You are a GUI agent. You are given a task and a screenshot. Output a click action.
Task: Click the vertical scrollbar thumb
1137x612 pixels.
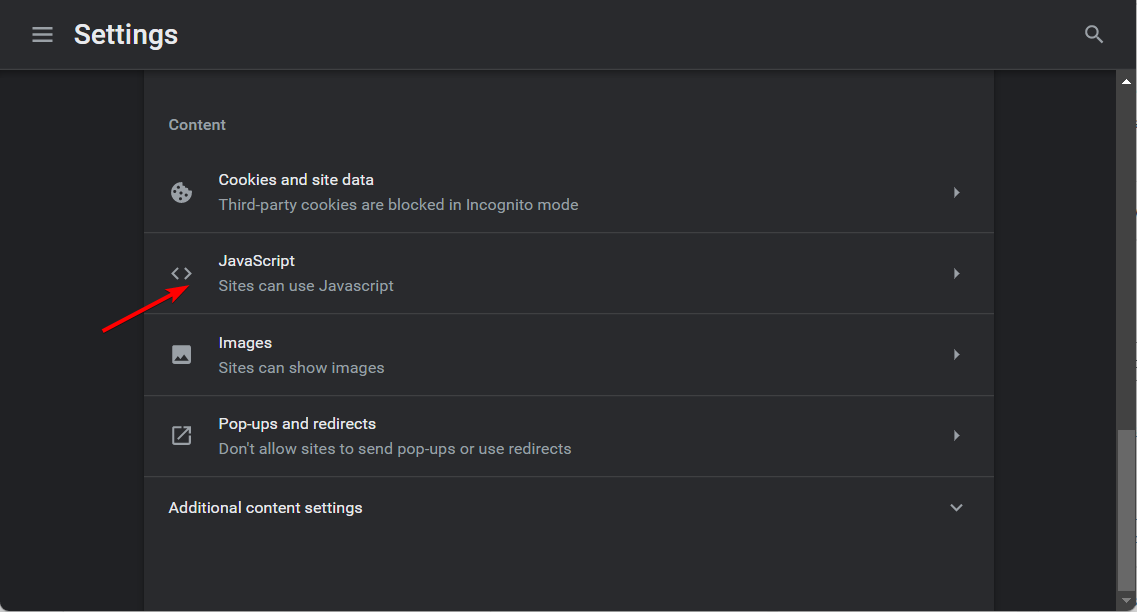1126,510
